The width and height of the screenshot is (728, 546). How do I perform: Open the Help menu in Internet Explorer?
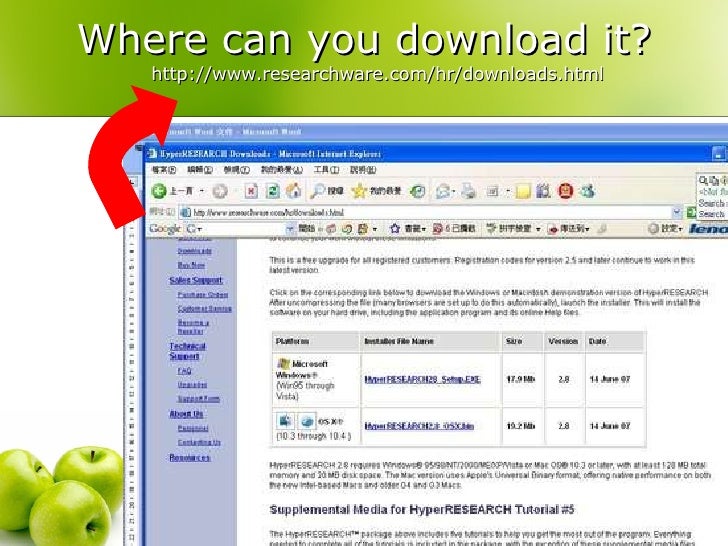(363, 170)
